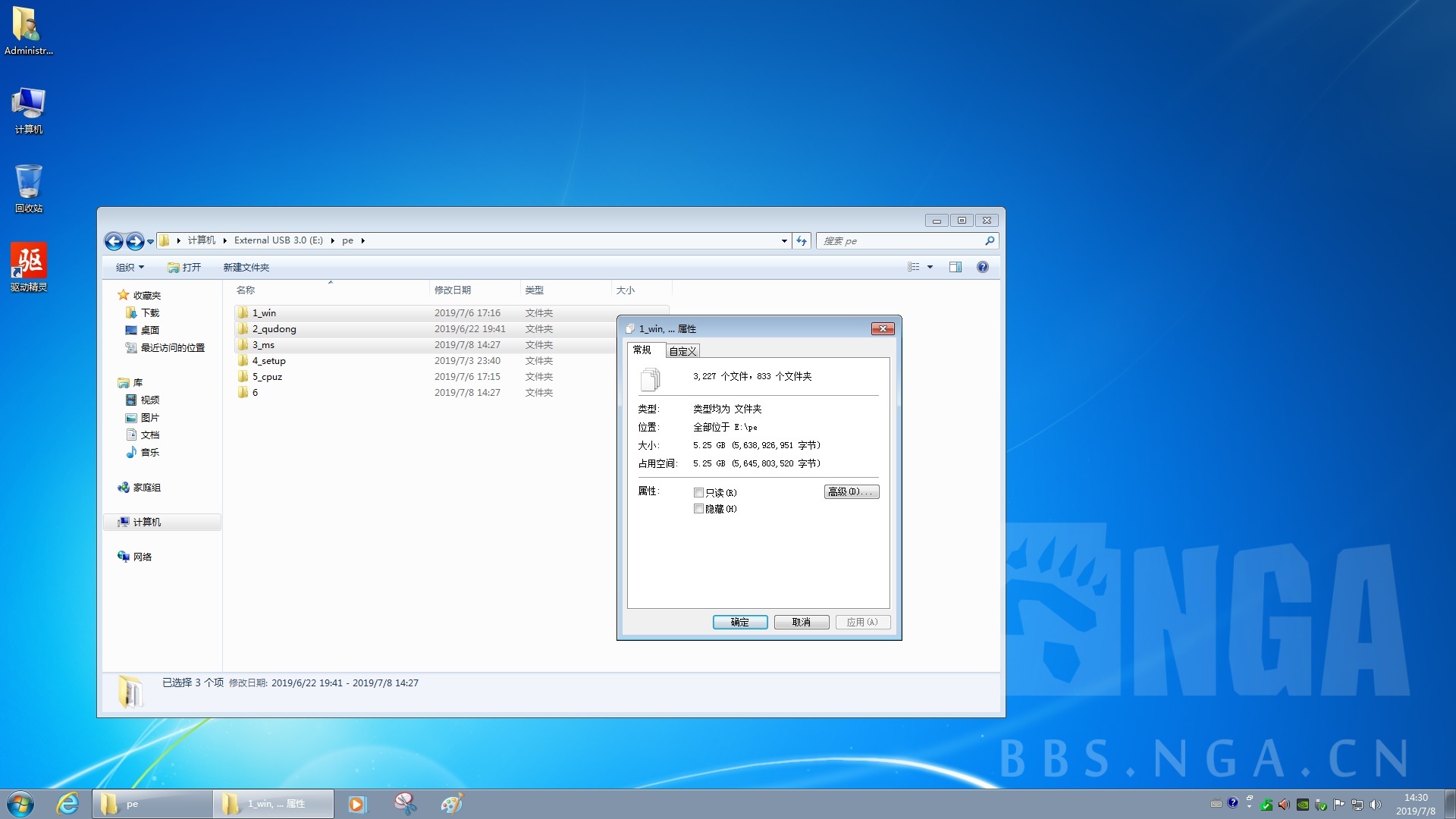Enable the 隐藏 checkbox in properties
Image resolution: width=1456 pixels, height=819 pixels.
699,508
